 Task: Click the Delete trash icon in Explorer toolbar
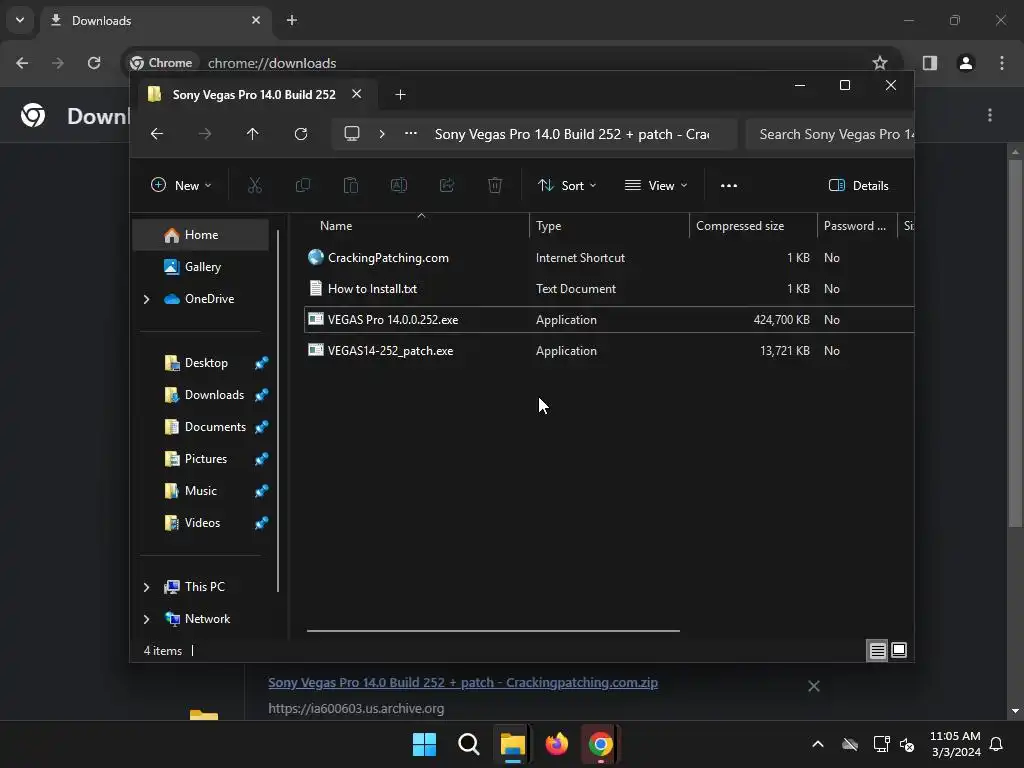pyautogui.click(x=495, y=185)
